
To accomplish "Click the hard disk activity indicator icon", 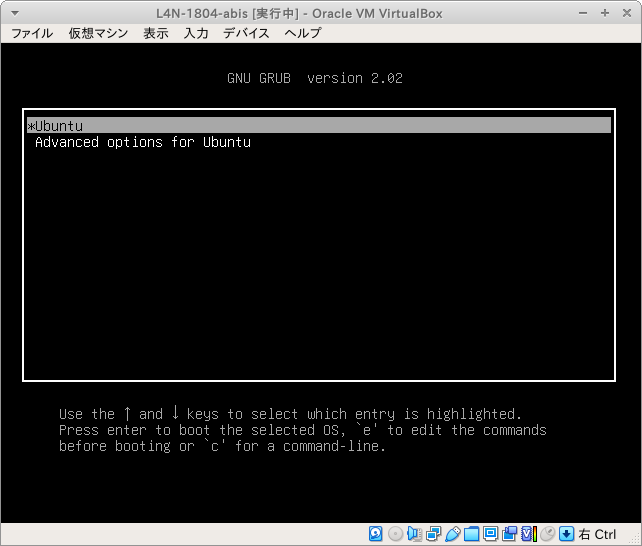I will pyautogui.click(x=376, y=534).
